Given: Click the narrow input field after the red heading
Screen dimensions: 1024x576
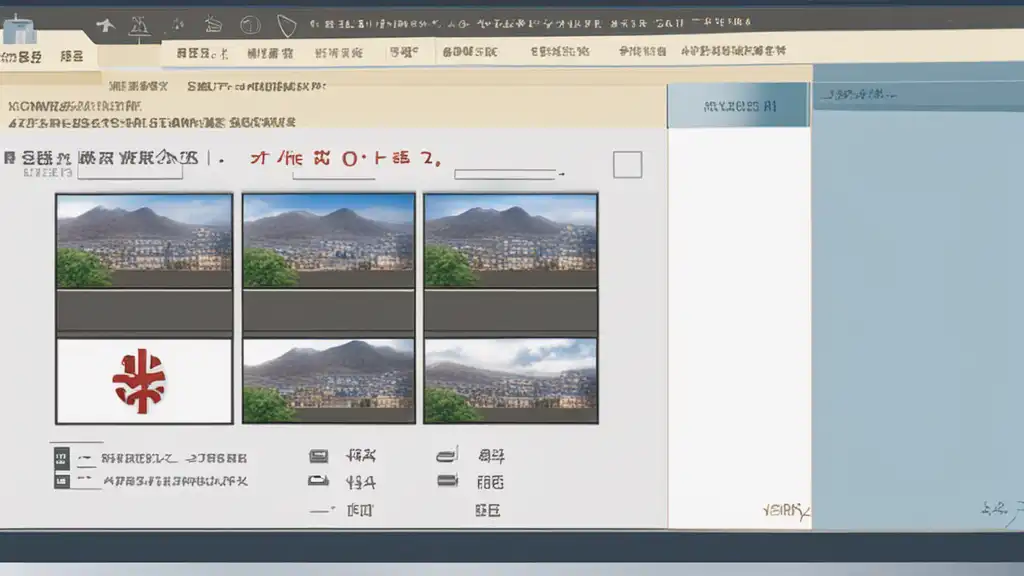Looking at the screenshot, I should 506,174.
